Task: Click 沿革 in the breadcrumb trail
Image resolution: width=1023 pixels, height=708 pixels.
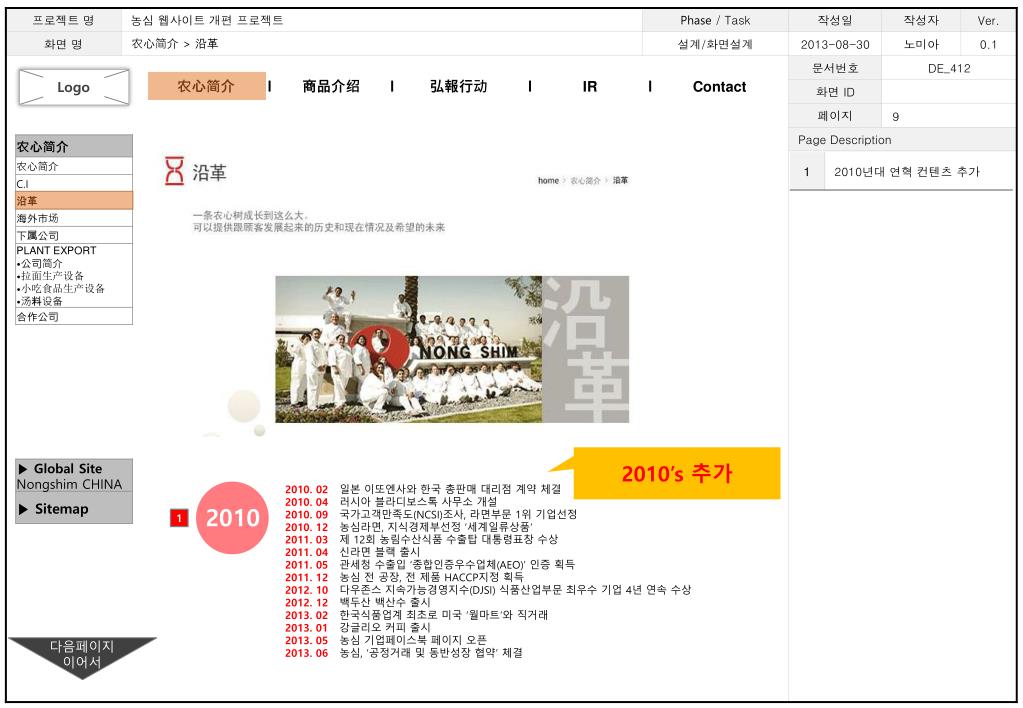Action: 620,181
